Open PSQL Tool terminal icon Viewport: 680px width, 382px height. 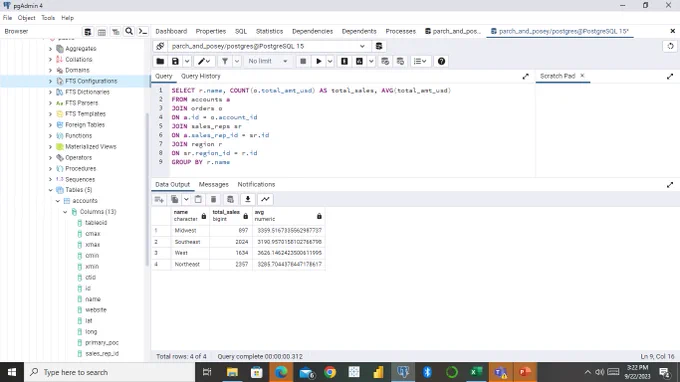pyautogui.click(x=143, y=31)
